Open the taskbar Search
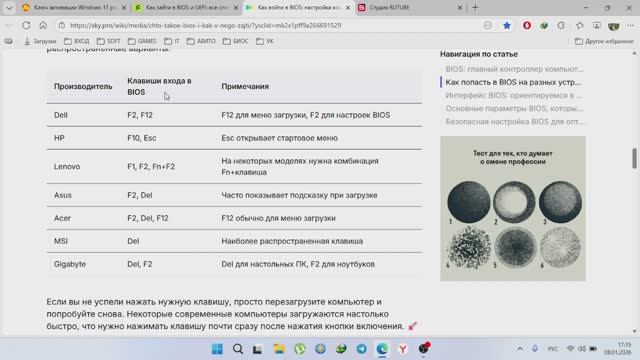Screen dimensions: 640x360 pyautogui.click(x=238, y=349)
